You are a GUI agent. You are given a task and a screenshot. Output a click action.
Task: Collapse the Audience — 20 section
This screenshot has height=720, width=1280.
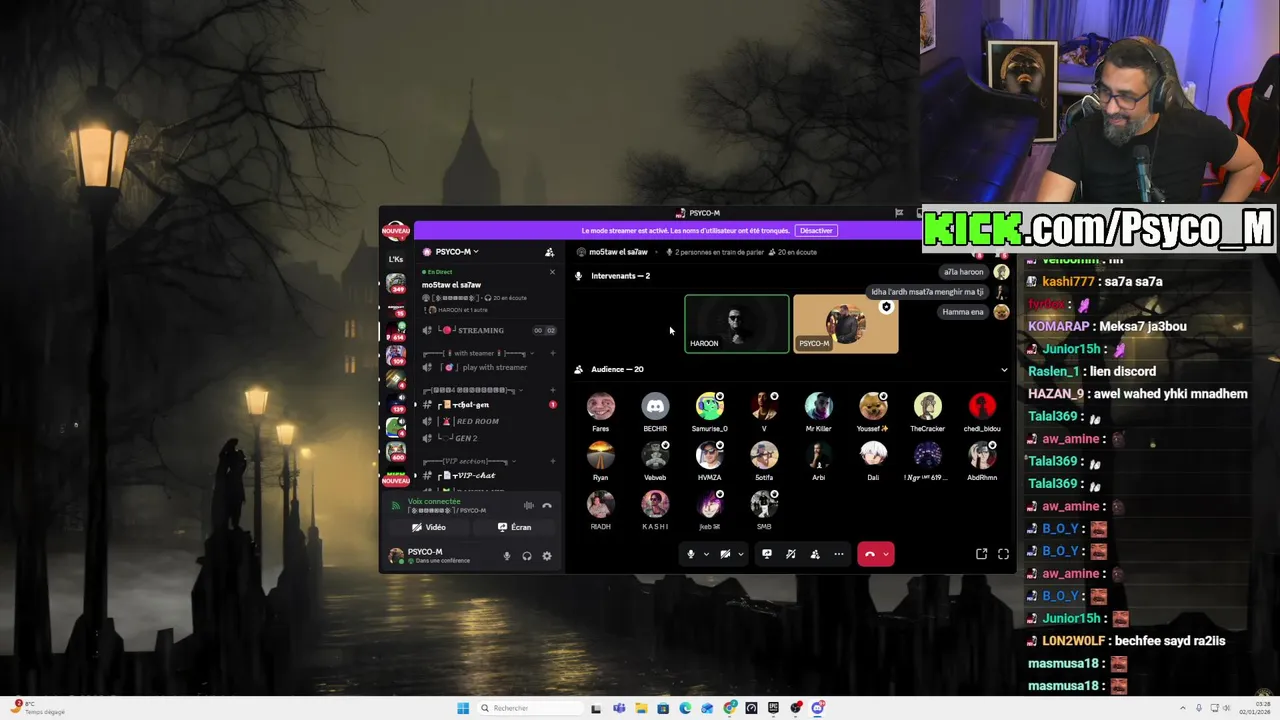[x=1004, y=370]
